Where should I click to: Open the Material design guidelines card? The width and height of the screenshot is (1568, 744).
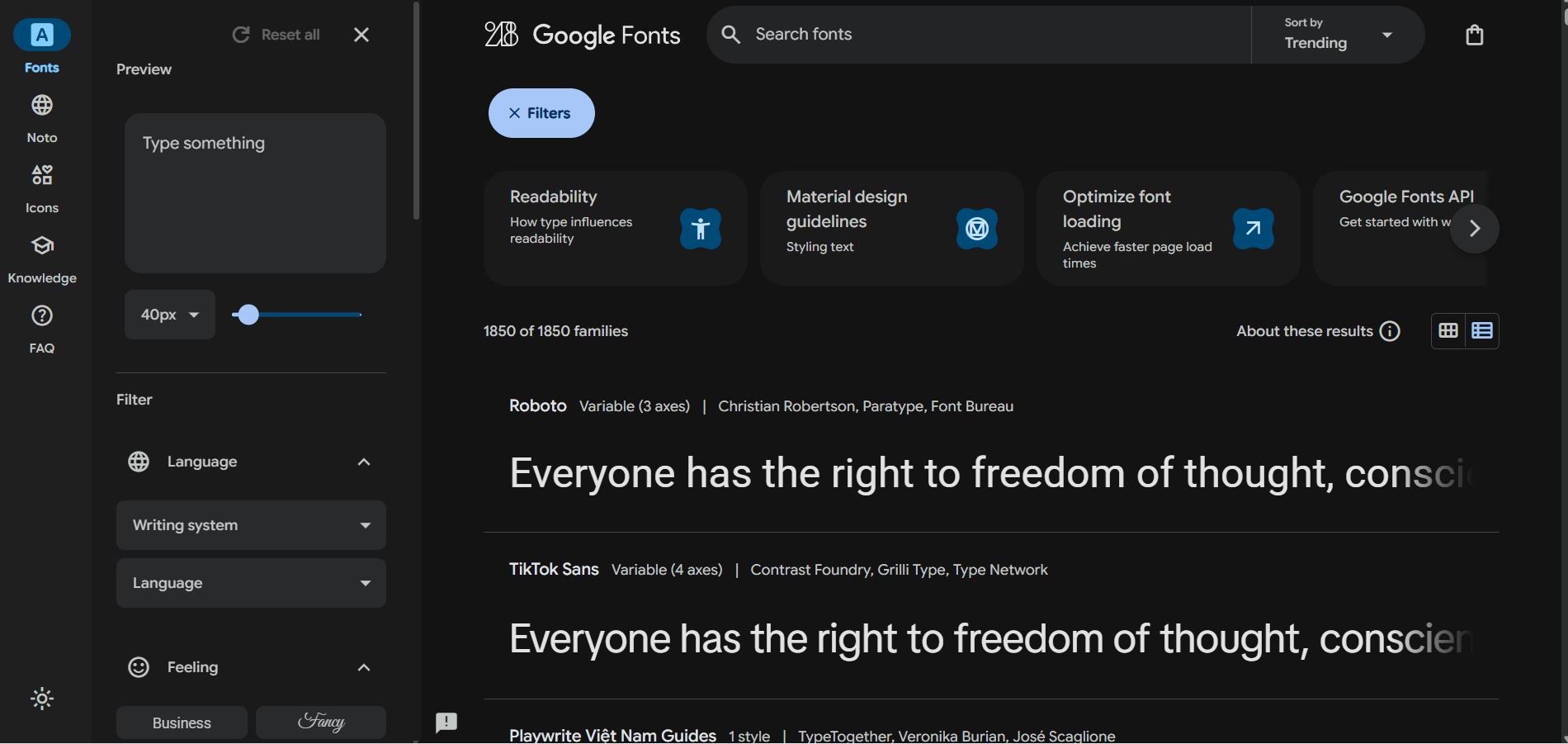892,229
